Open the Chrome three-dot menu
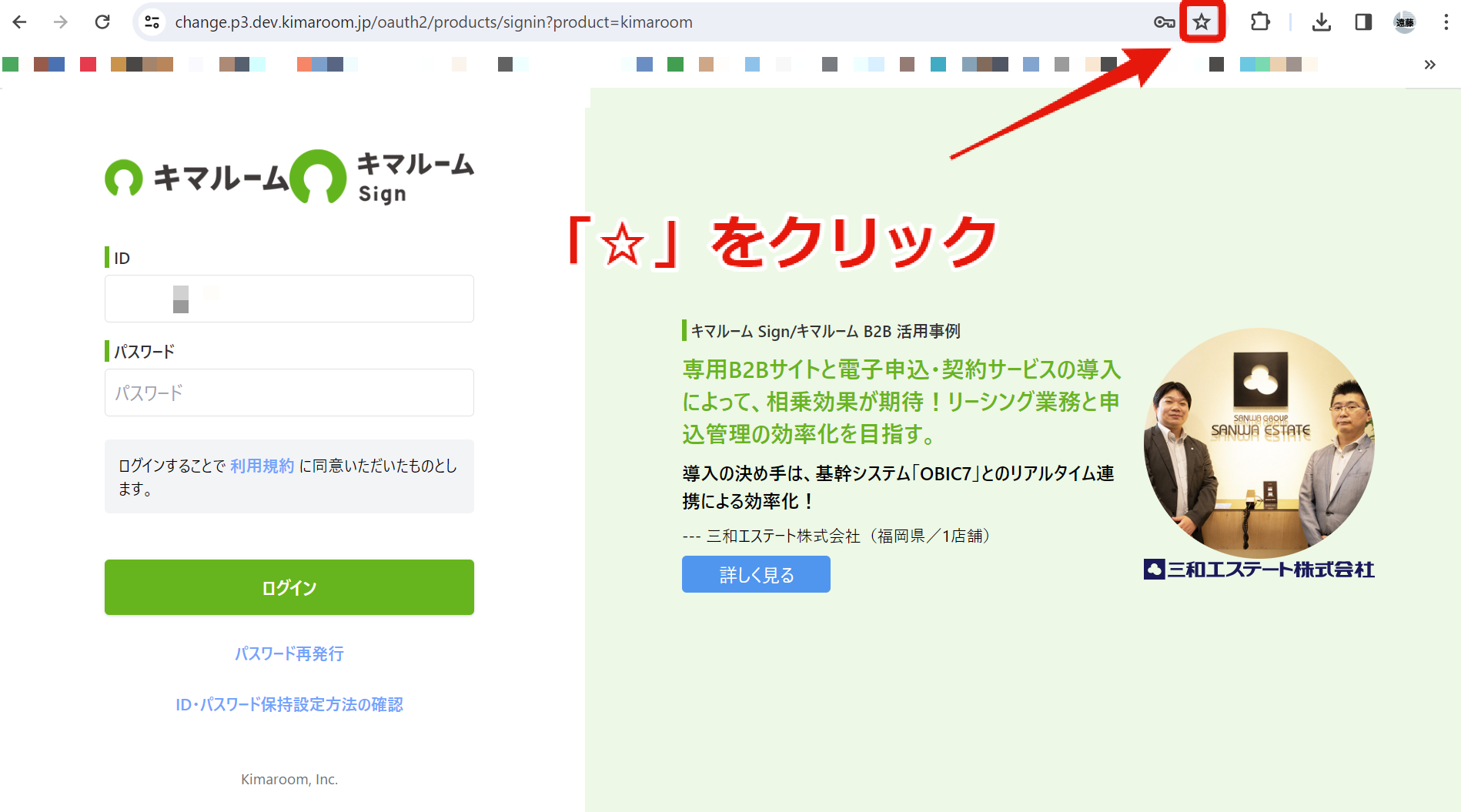The height and width of the screenshot is (812, 1461). [x=1446, y=22]
